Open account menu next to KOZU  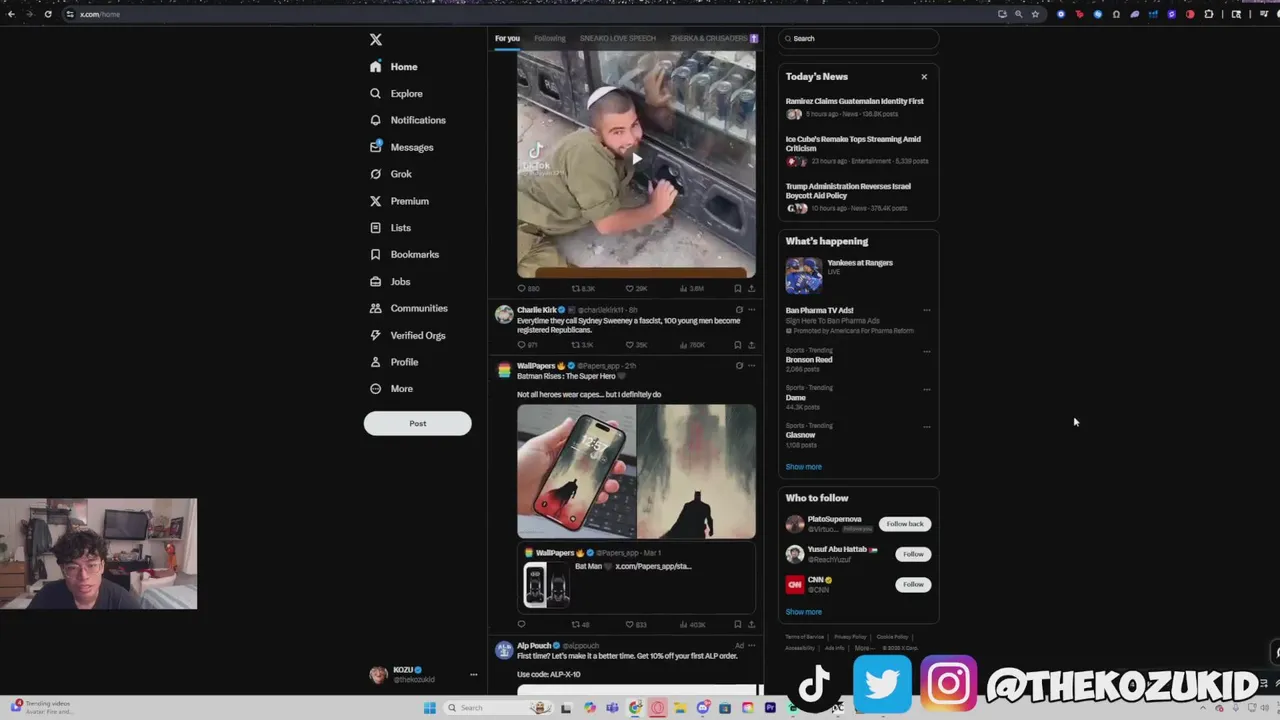[x=473, y=675]
